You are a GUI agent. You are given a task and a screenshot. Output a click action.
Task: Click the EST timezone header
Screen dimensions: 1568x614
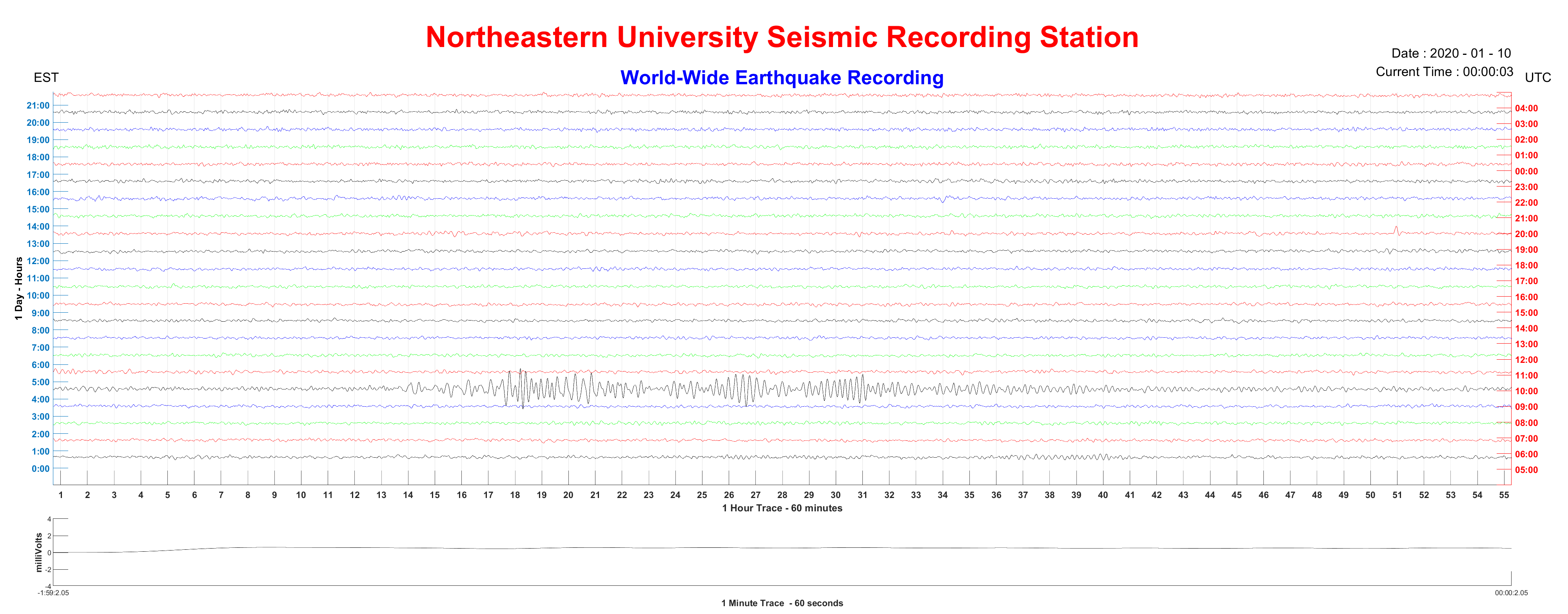[46, 78]
